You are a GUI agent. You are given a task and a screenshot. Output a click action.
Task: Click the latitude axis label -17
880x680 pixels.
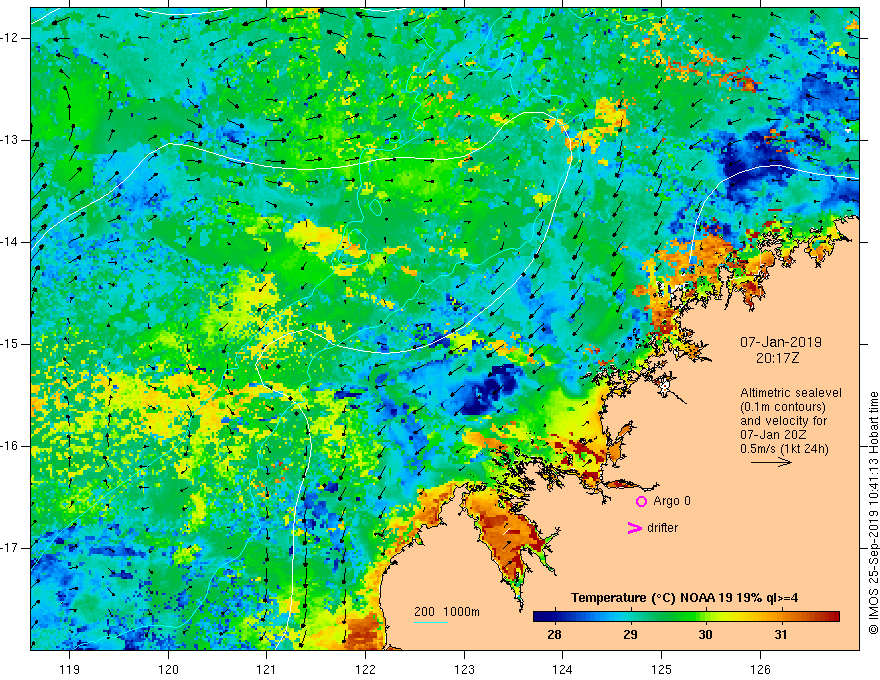(x=10, y=548)
